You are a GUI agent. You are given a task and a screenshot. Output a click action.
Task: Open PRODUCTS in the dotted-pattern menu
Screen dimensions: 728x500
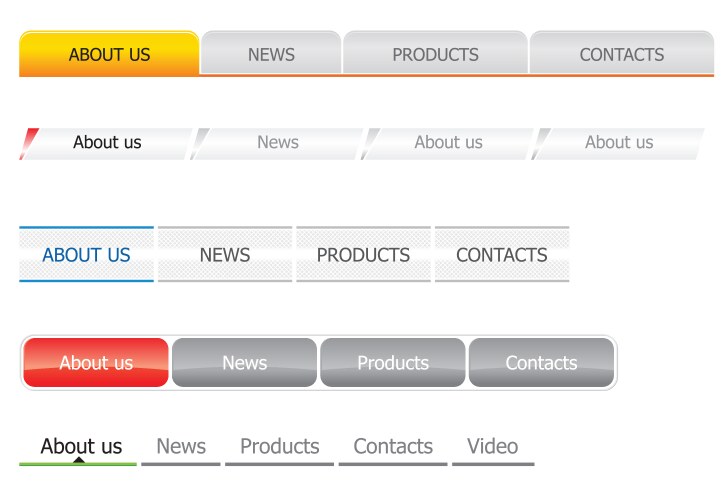pos(363,255)
